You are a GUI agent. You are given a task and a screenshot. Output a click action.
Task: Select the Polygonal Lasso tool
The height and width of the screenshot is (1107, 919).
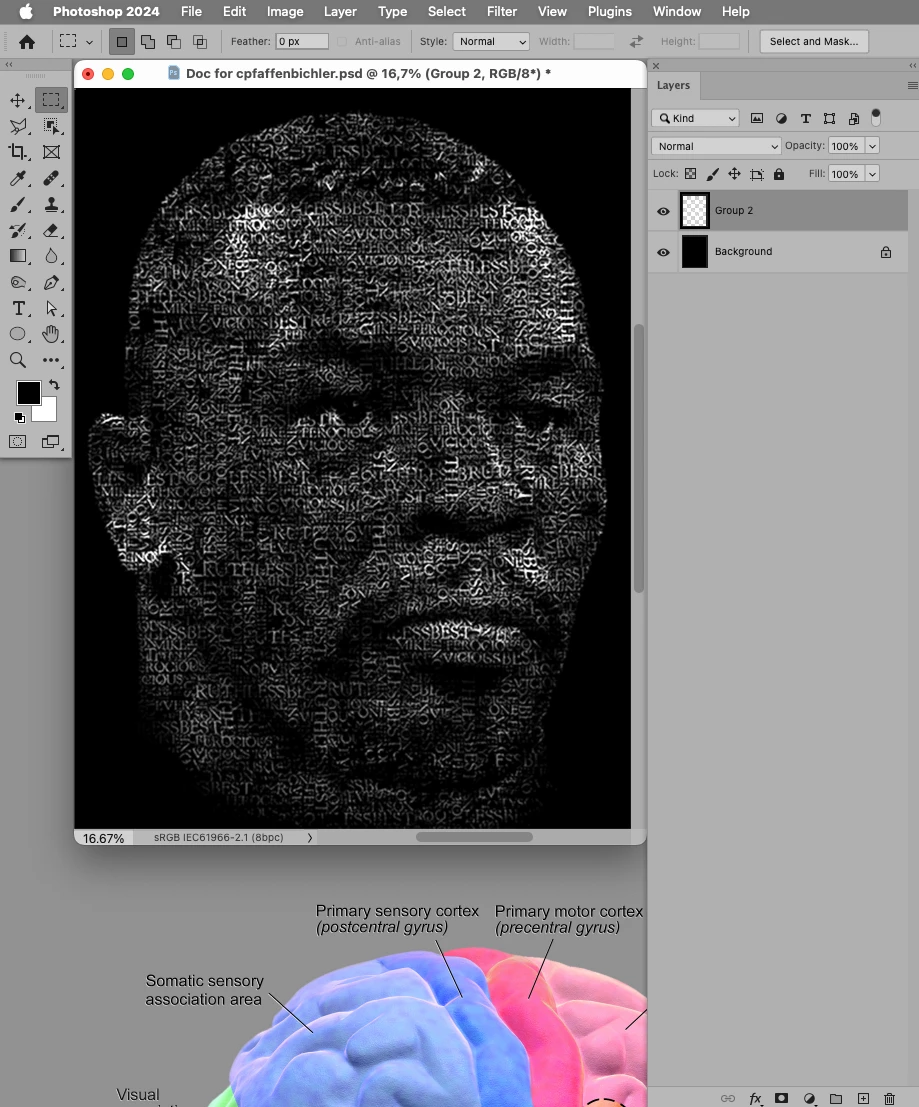(18, 126)
